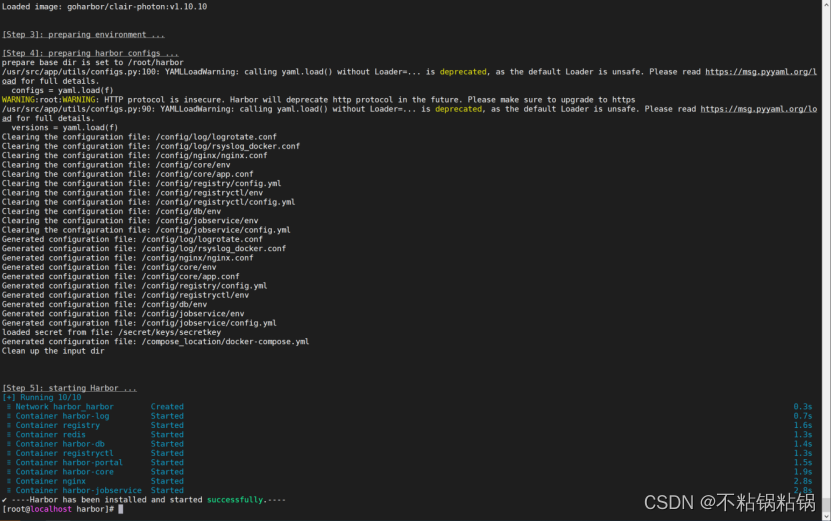Click the '[Step 3]: preparing environment ...' line
This screenshot has height=522, width=831.
click(83, 34)
